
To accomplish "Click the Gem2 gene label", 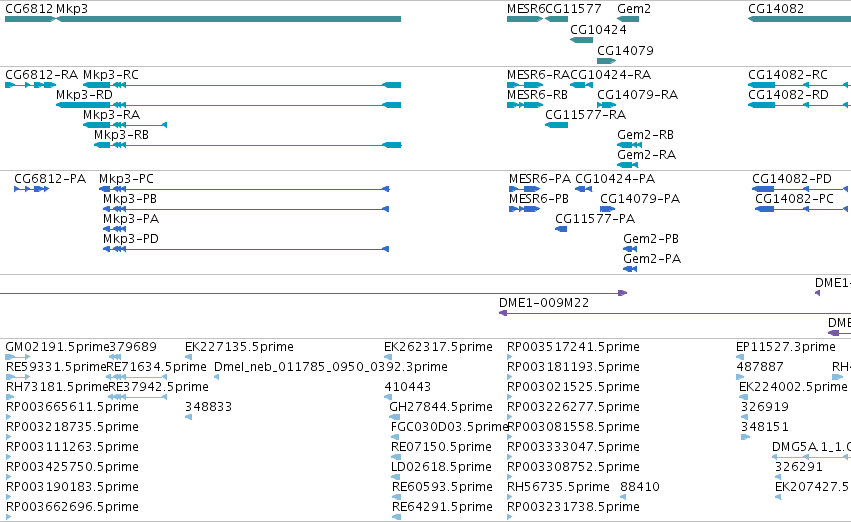I will [x=634, y=9].
